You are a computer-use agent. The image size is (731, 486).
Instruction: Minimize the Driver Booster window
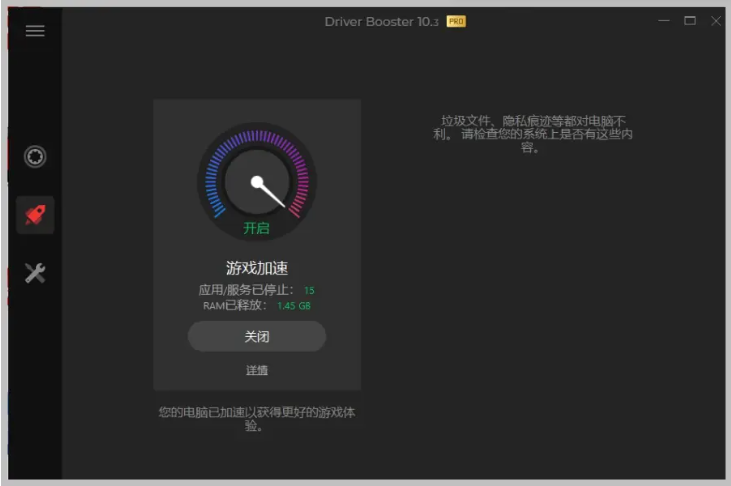pyautogui.click(x=664, y=21)
